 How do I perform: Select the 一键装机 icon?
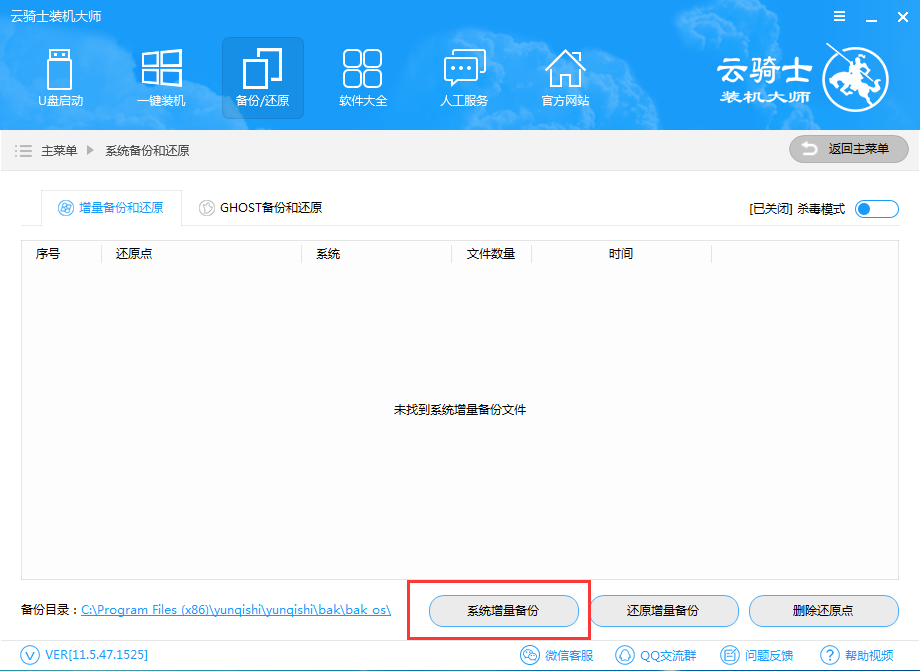coord(161,77)
